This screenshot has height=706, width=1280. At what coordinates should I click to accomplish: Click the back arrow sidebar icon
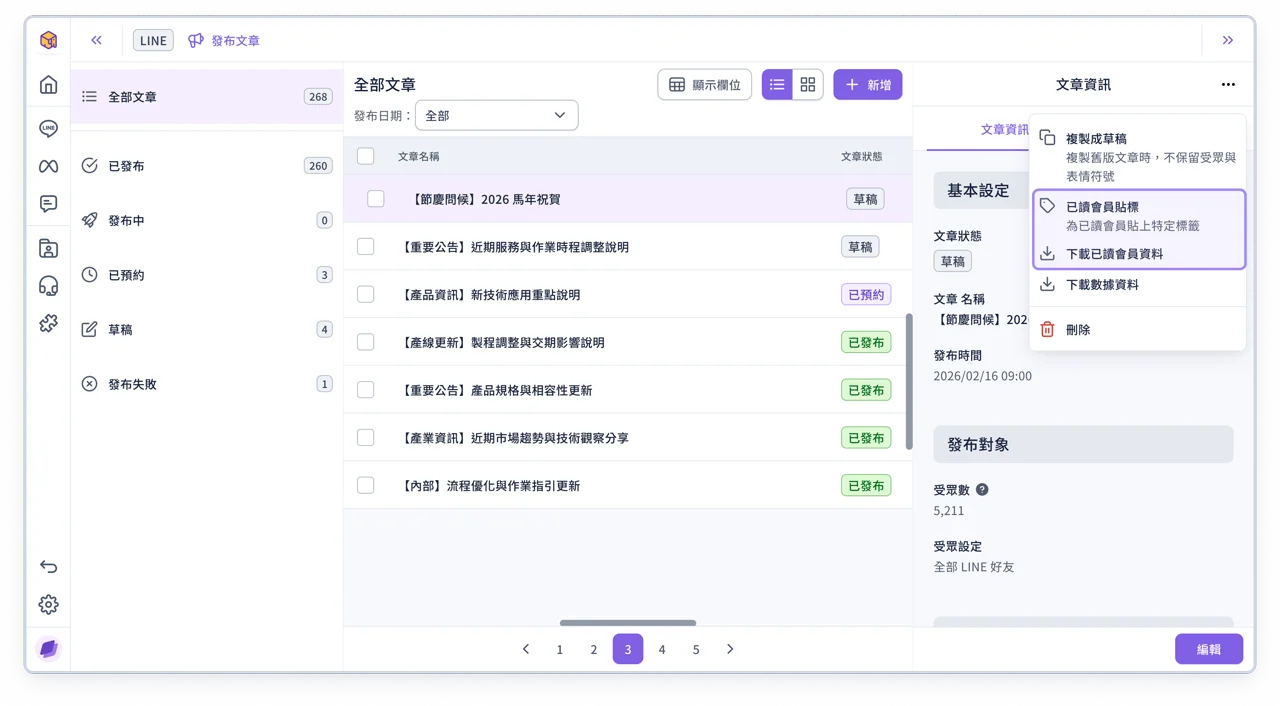click(x=48, y=567)
